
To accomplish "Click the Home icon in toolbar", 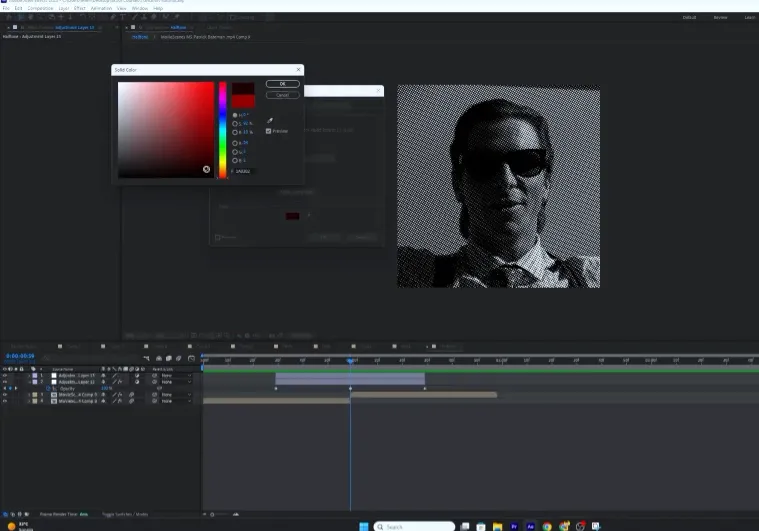I will point(9,17).
